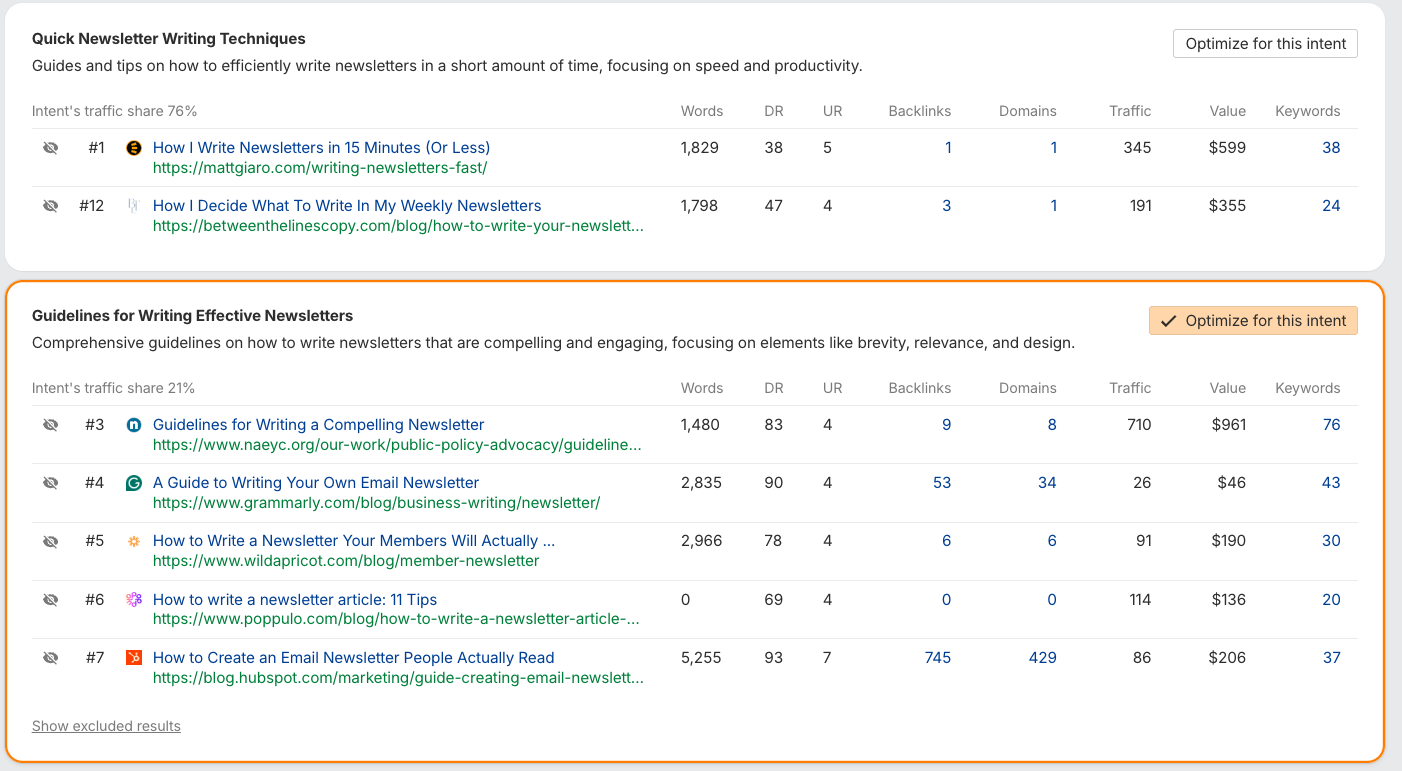The height and width of the screenshot is (771, 1402).
Task: Expand the excluded results list
Action: click(106, 725)
